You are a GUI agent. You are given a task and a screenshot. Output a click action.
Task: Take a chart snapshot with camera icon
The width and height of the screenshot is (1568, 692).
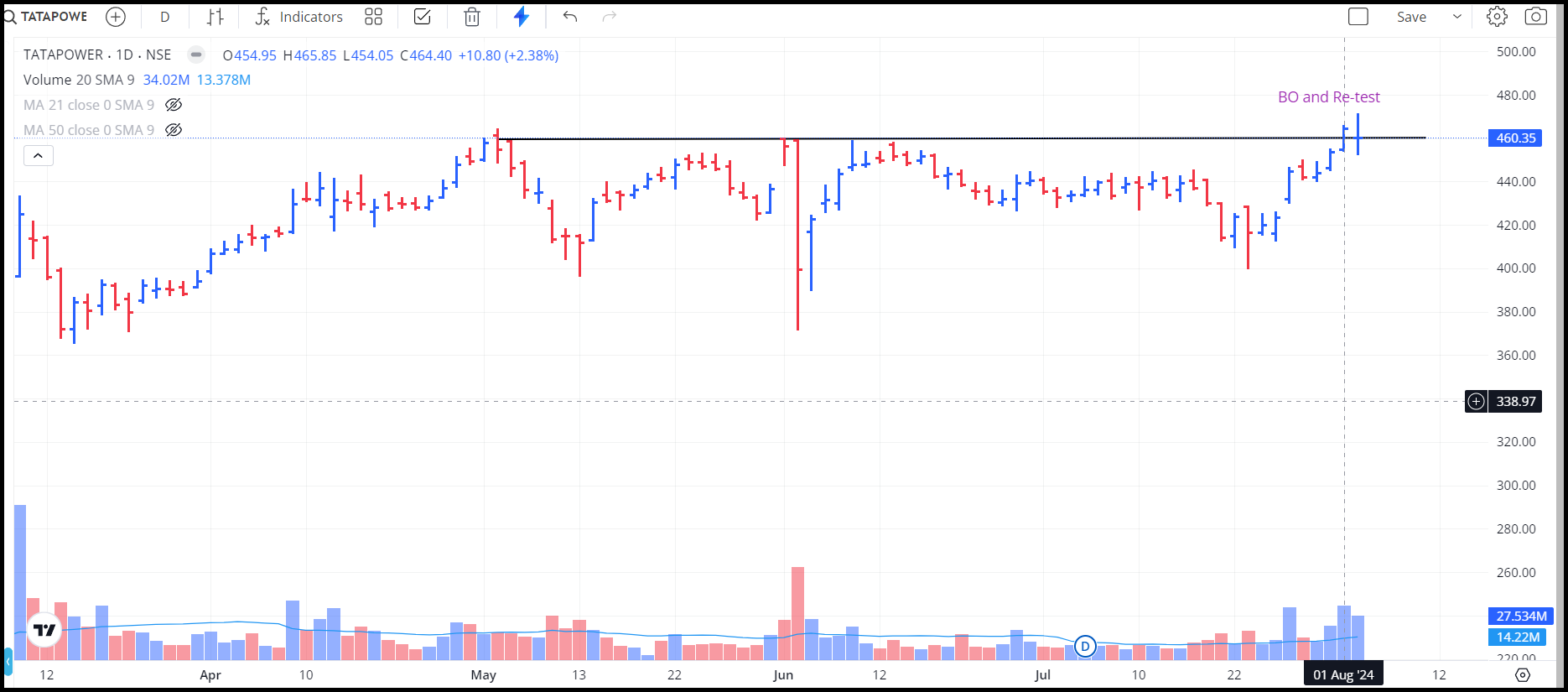click(1535, 17)
